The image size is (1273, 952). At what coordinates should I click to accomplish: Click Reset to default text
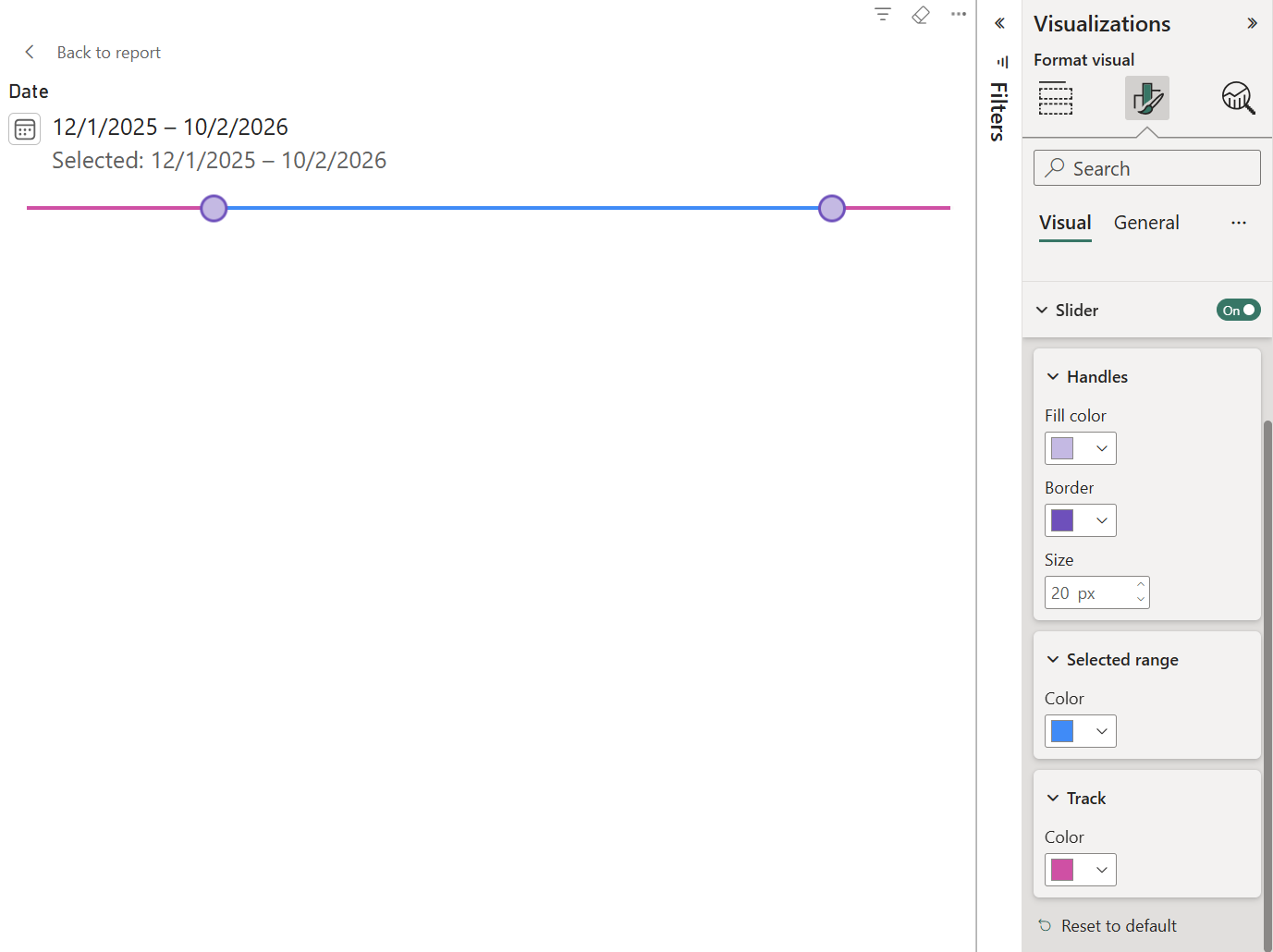(x=1119, y=925)
